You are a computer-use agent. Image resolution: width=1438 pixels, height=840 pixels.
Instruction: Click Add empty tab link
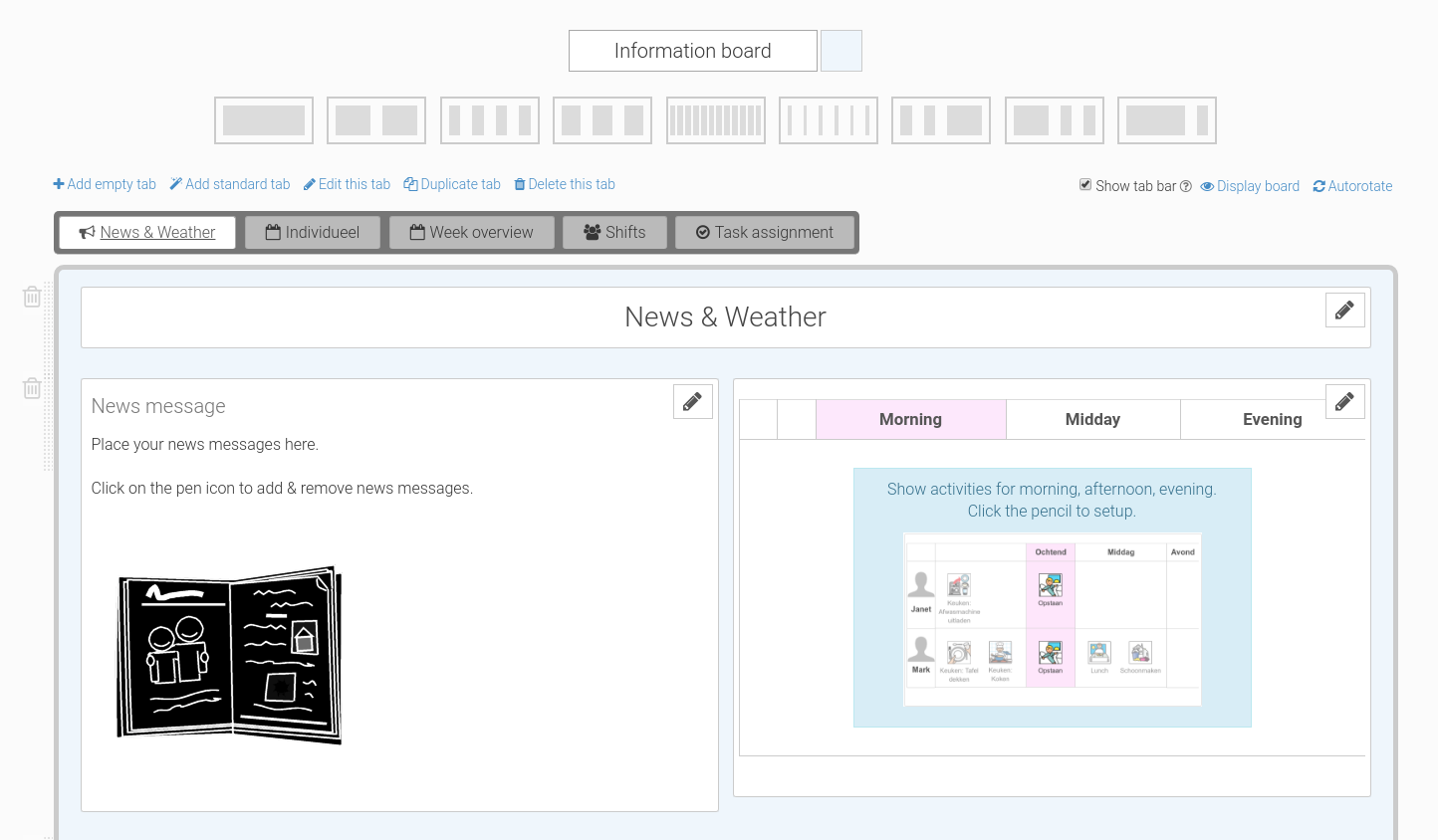click(x=105, y=184)
